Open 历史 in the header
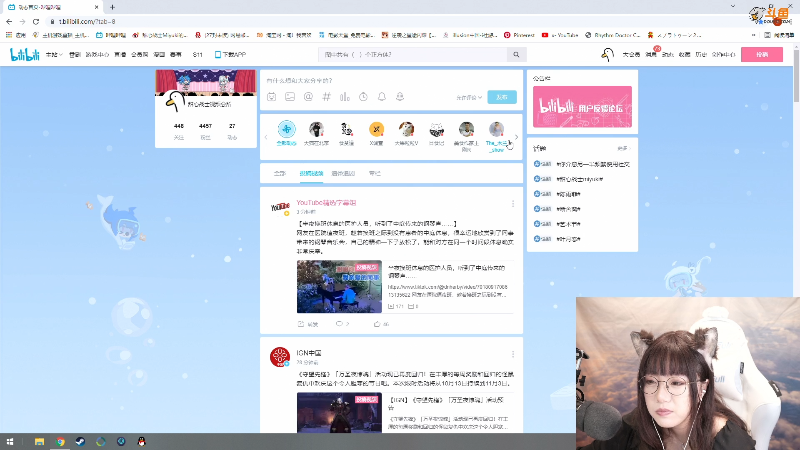Viewport: 800px width, 450px height. click(701, 55)
